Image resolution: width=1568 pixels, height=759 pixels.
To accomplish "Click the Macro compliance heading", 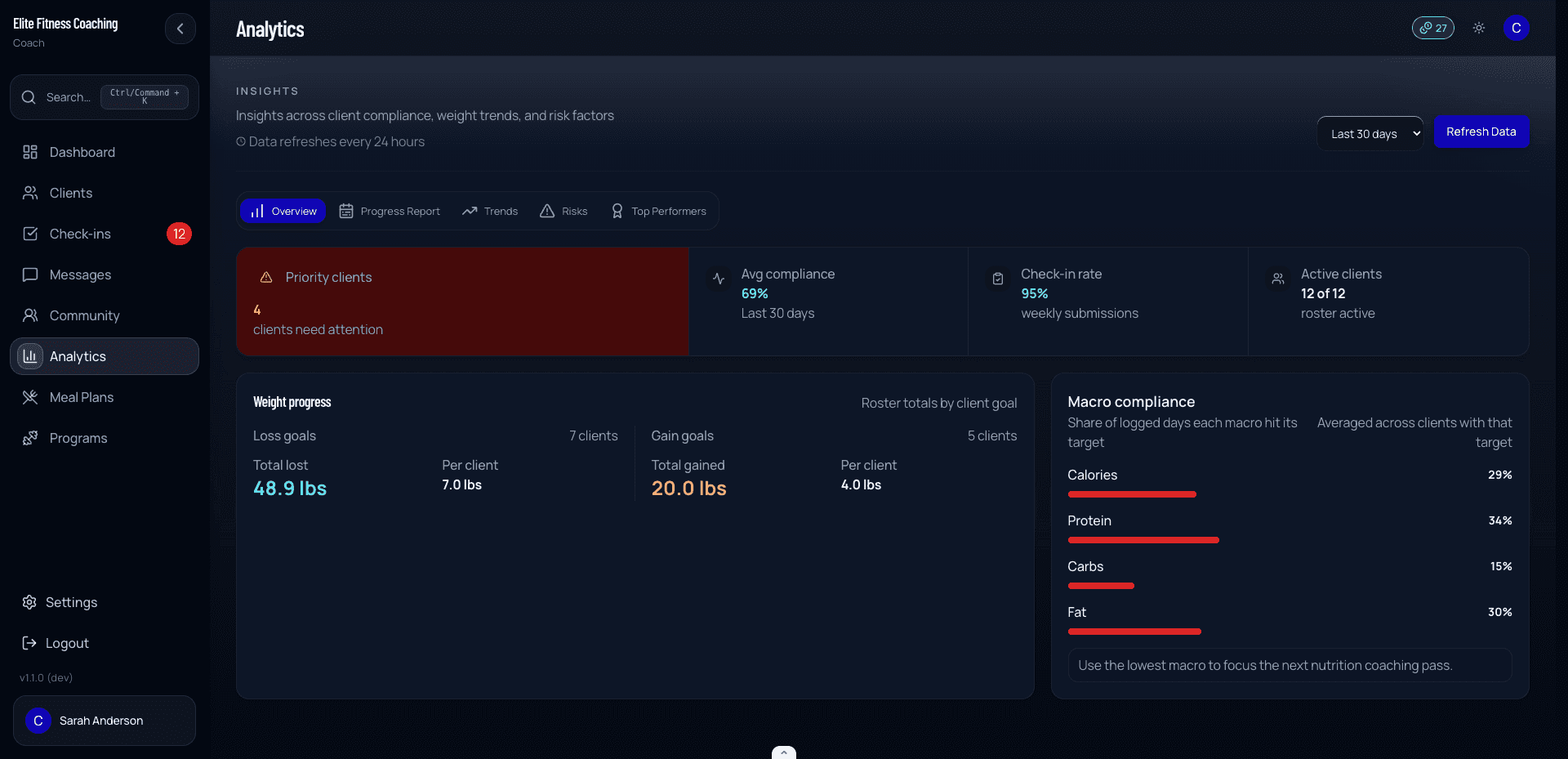I will (1131, 402).
